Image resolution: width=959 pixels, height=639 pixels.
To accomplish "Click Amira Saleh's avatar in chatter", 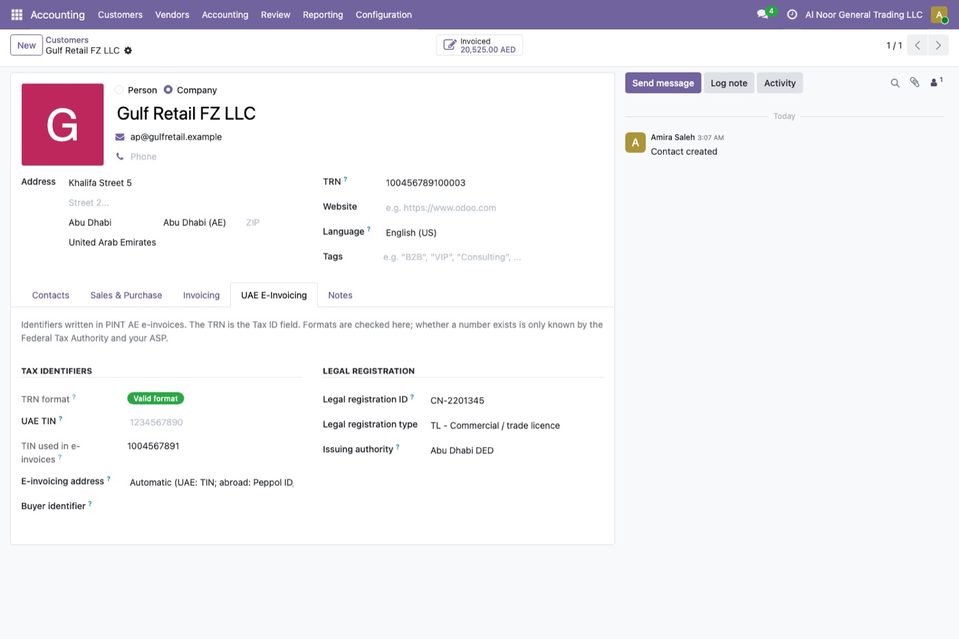I will pyautogui.click(x=635, y=142).
